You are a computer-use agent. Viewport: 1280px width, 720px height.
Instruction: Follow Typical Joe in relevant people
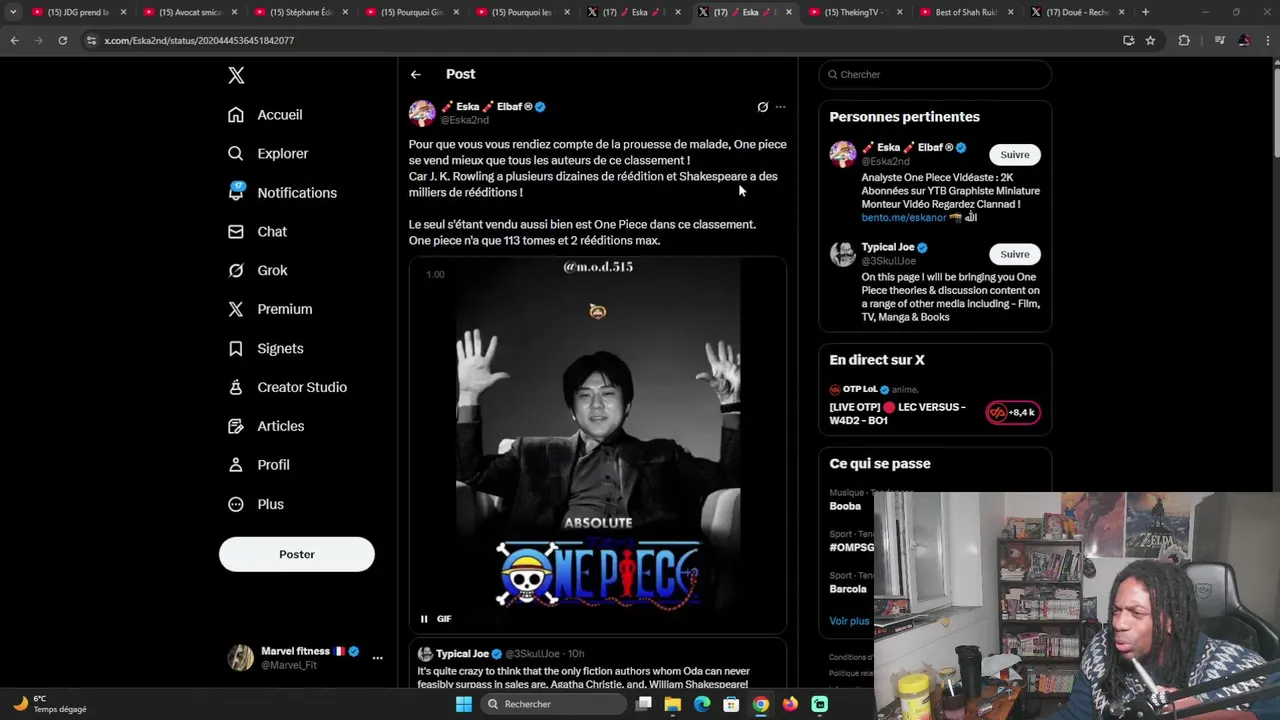[1014, 254]
